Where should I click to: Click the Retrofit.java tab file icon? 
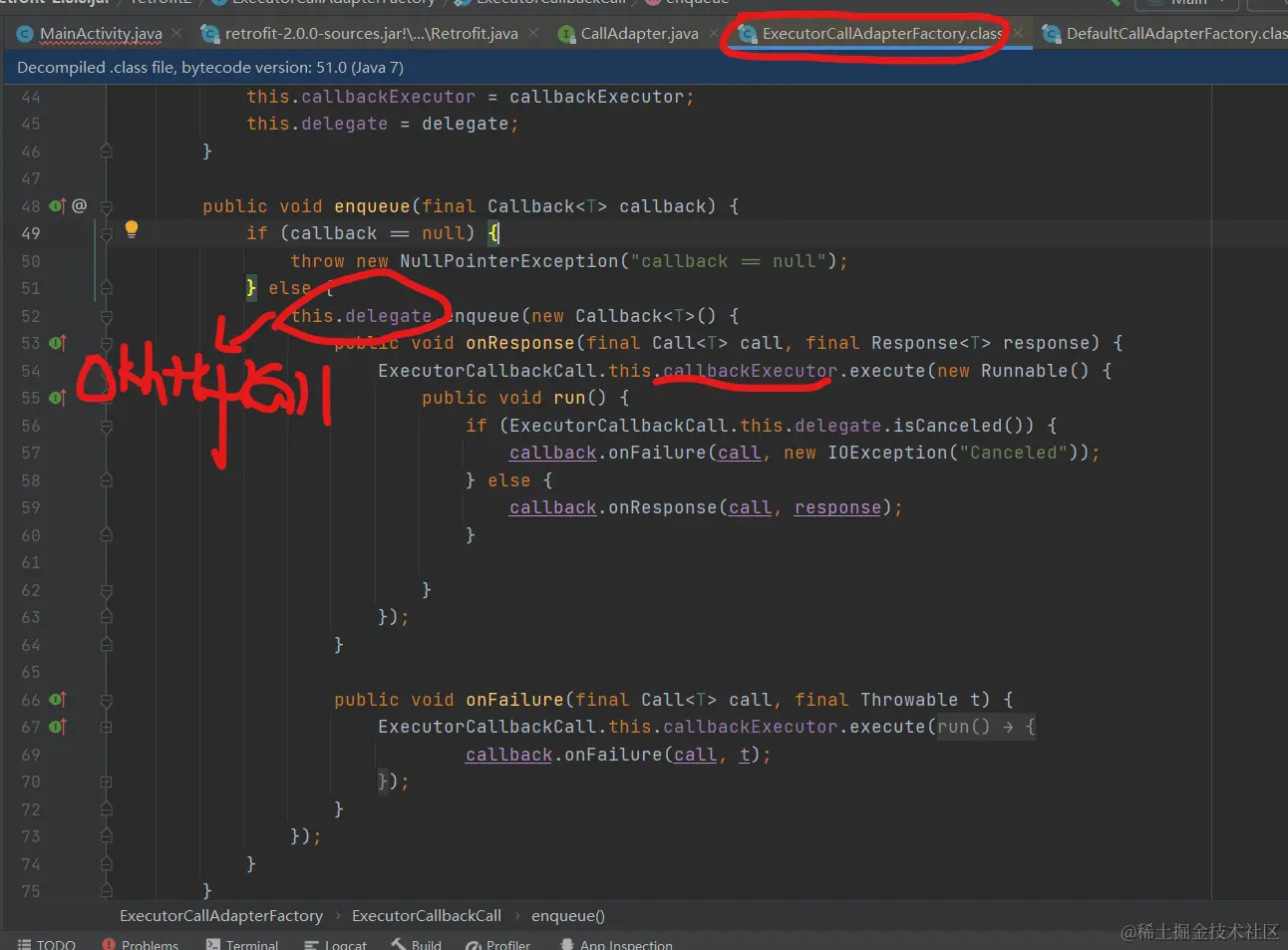point(209,34)
